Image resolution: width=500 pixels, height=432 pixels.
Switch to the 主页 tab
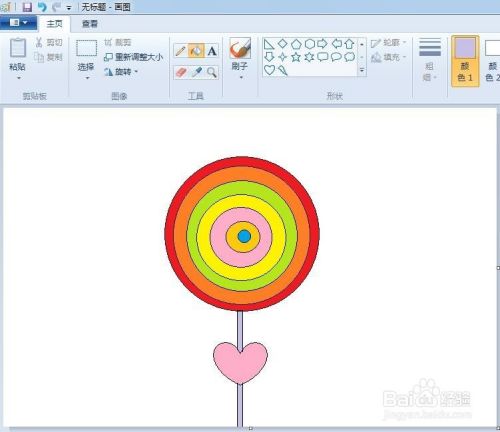tap(54, 24)
